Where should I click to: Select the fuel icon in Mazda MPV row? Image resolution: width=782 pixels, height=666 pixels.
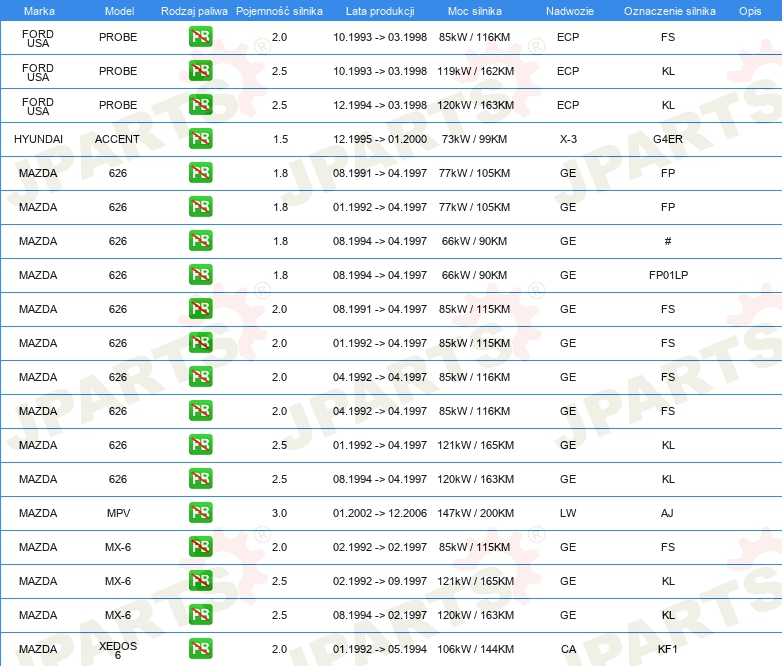(x=200, y=512)
